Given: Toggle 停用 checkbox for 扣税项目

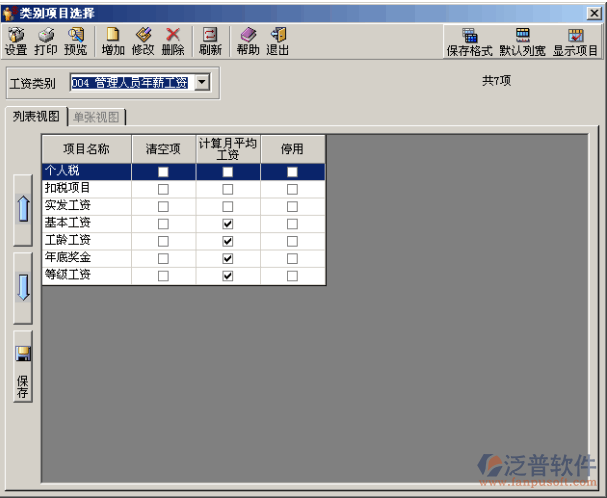Looking at the screenshot, I should pyautogui.click(x=292, y=189).
